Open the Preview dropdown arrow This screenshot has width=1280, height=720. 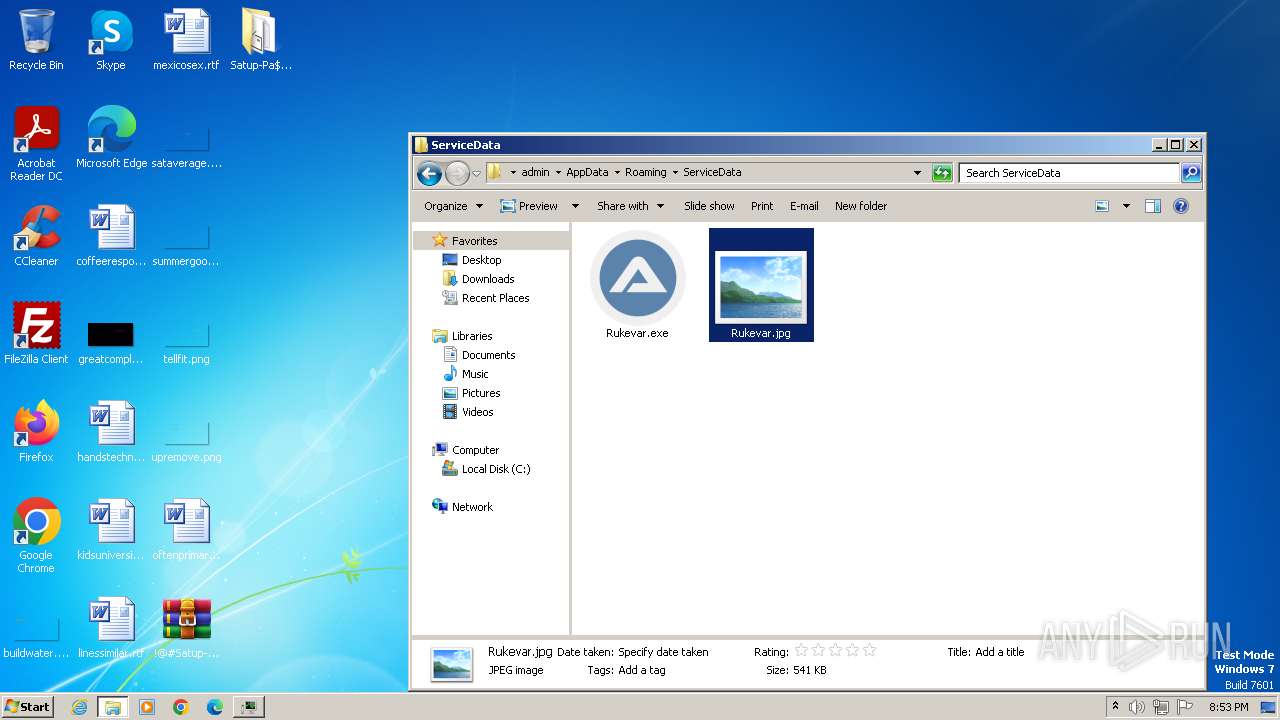click(x=575, y=206)
